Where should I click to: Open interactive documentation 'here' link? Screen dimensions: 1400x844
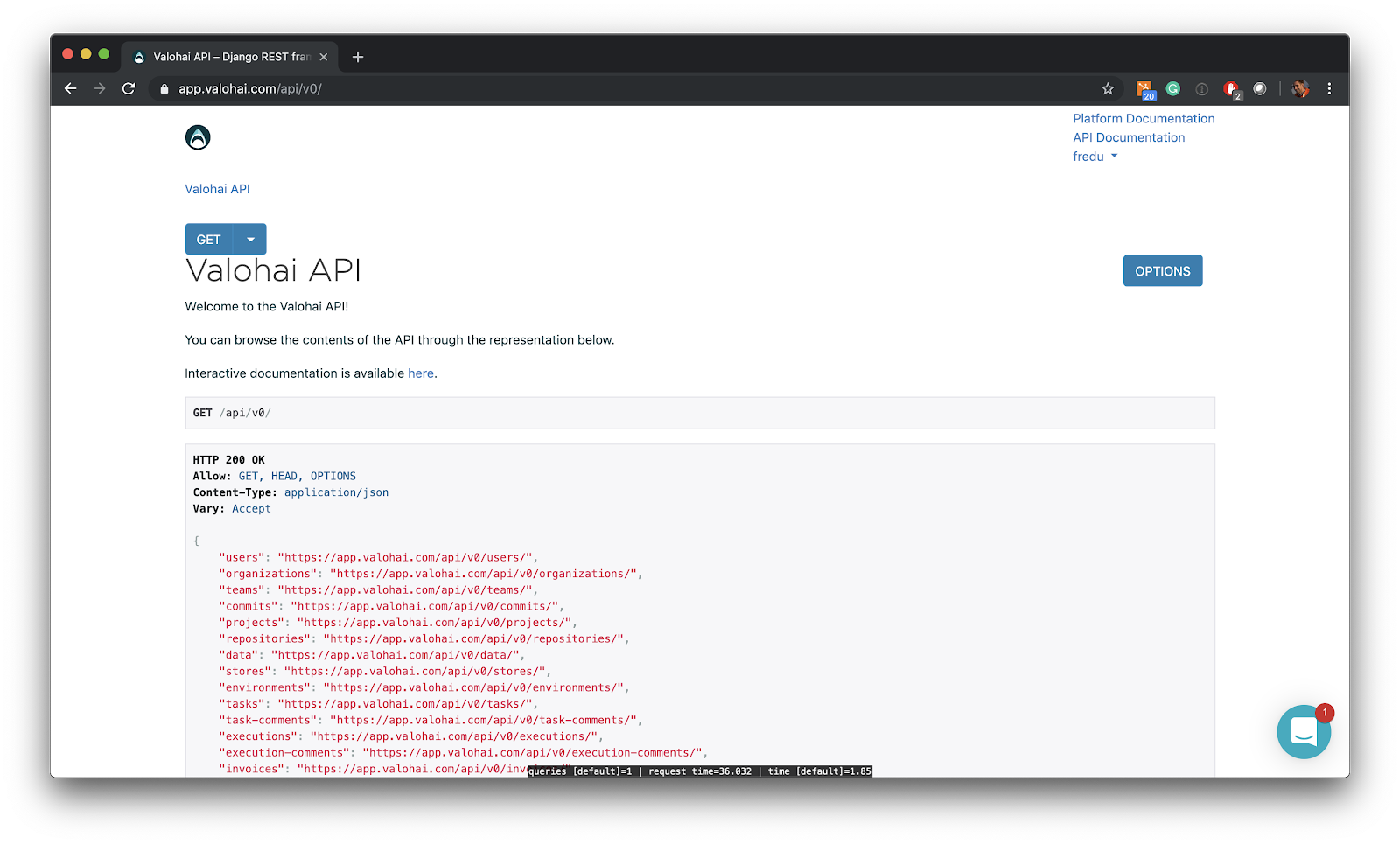click(x=421, y=373)
